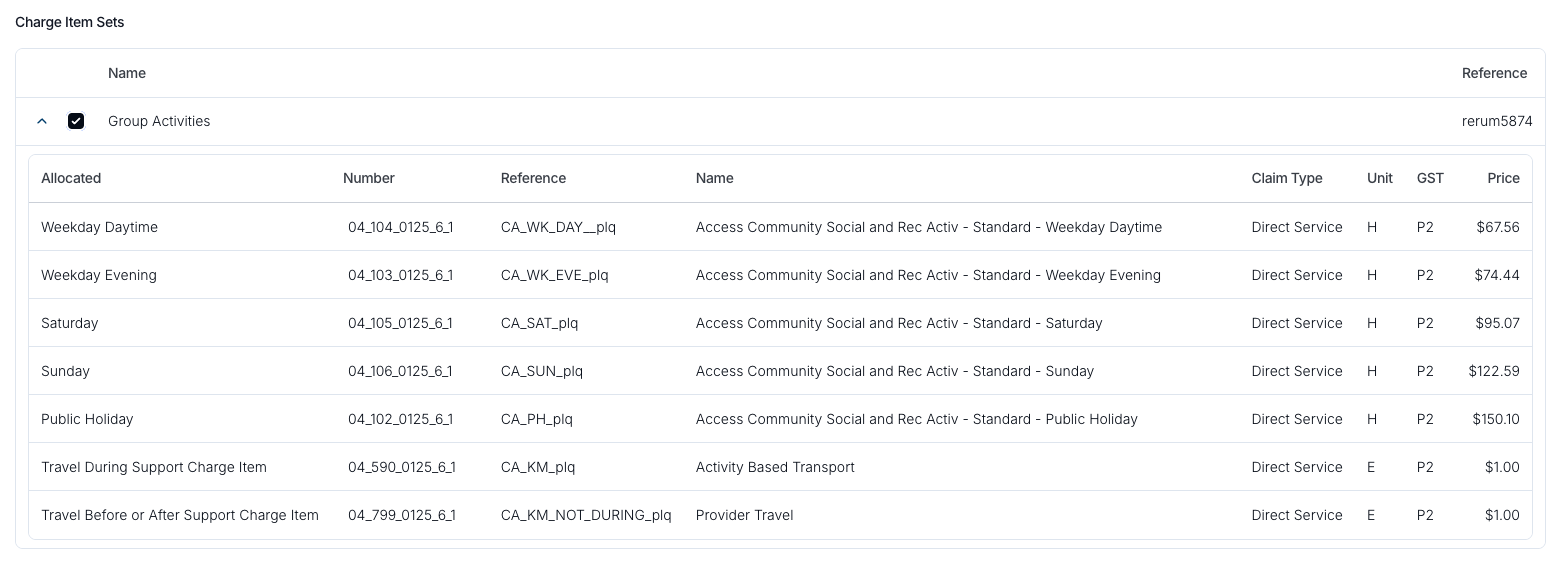Click the Activity Based Transport name
This screenshot has width=1566, height=579.
(775, 467)
